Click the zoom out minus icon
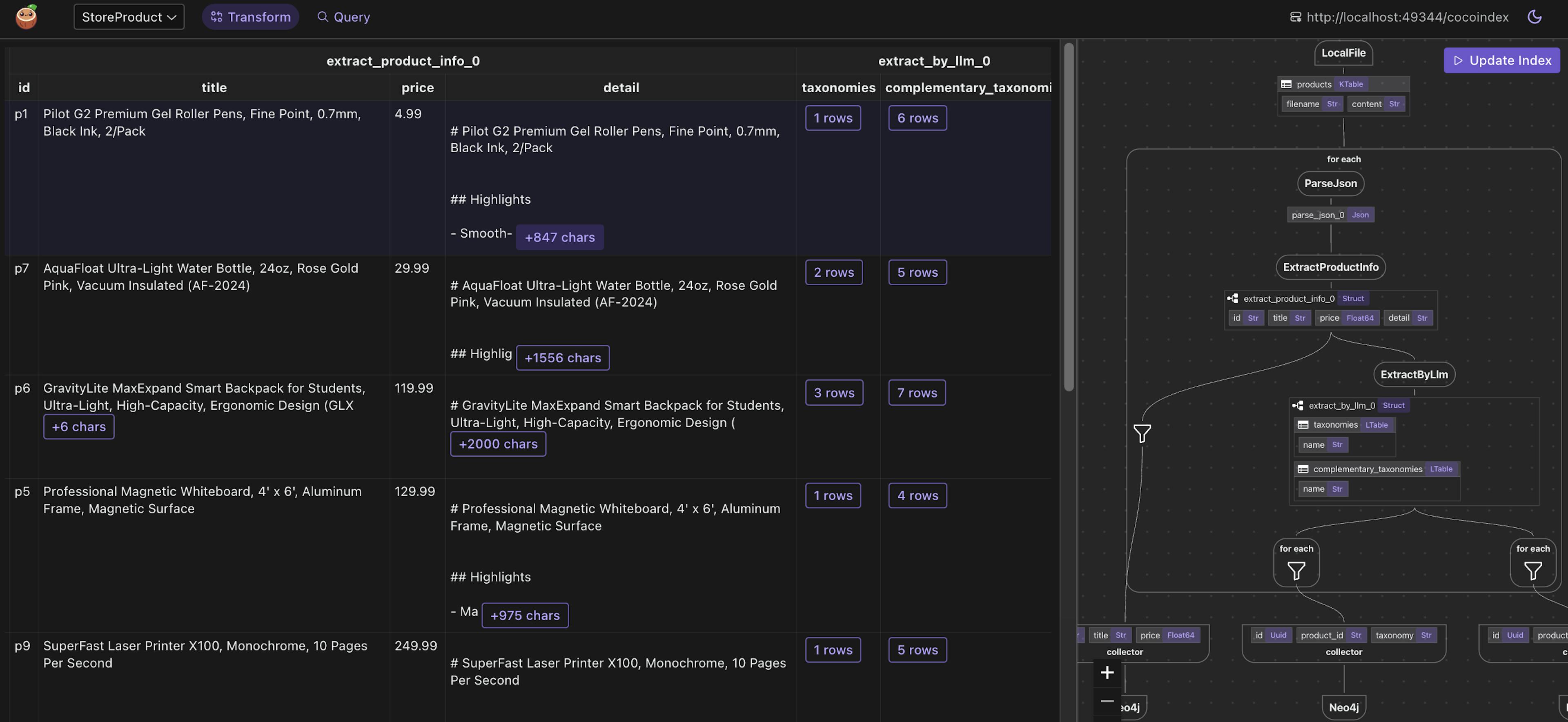The width and height of the screenshot is (1568, 722). [1107, 701]
